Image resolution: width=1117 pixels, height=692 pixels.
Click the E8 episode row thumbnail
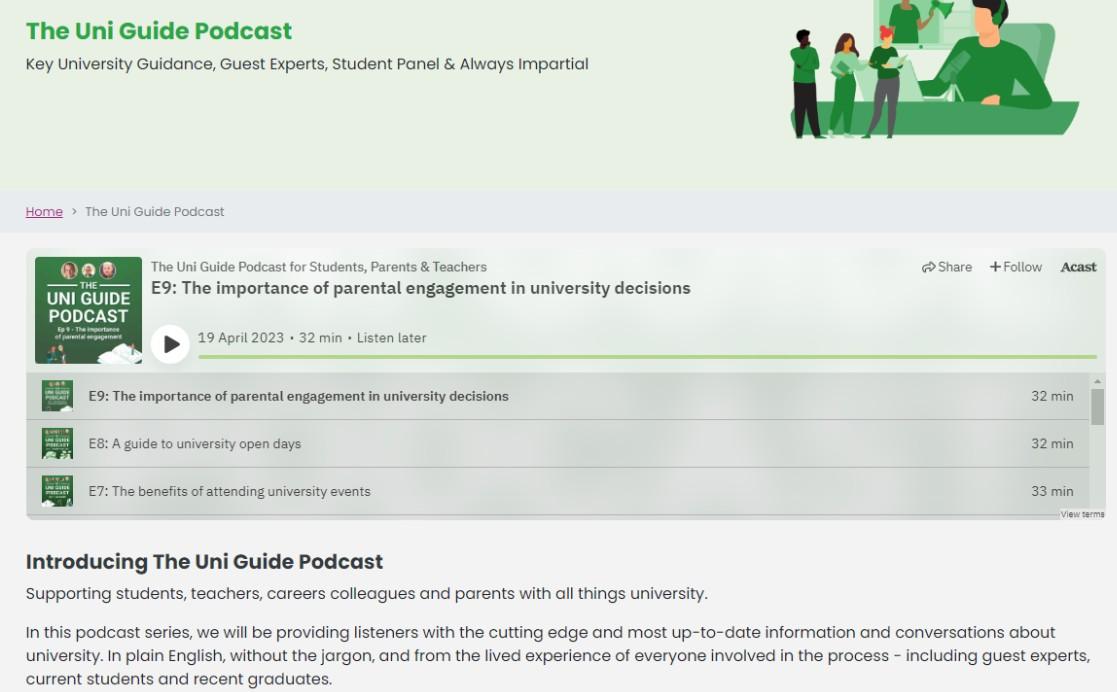click(57, 443)
